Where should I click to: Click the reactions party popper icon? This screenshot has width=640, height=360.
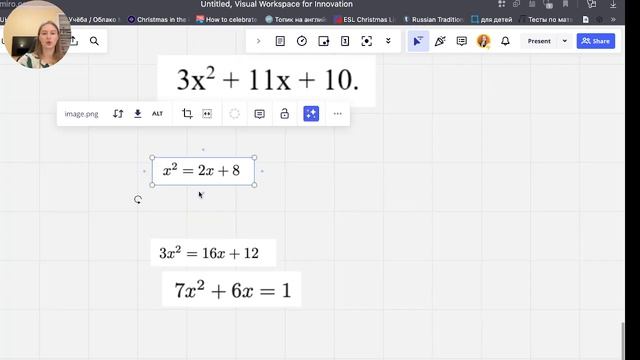point(440,41)
